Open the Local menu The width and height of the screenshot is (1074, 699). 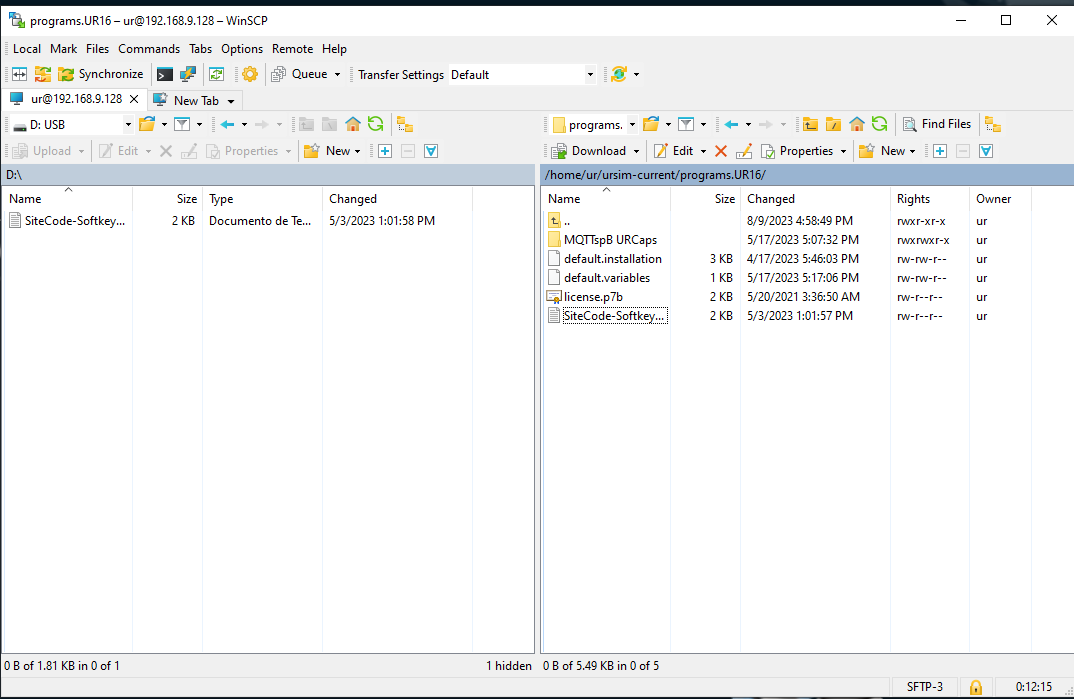tap(27, 49)
